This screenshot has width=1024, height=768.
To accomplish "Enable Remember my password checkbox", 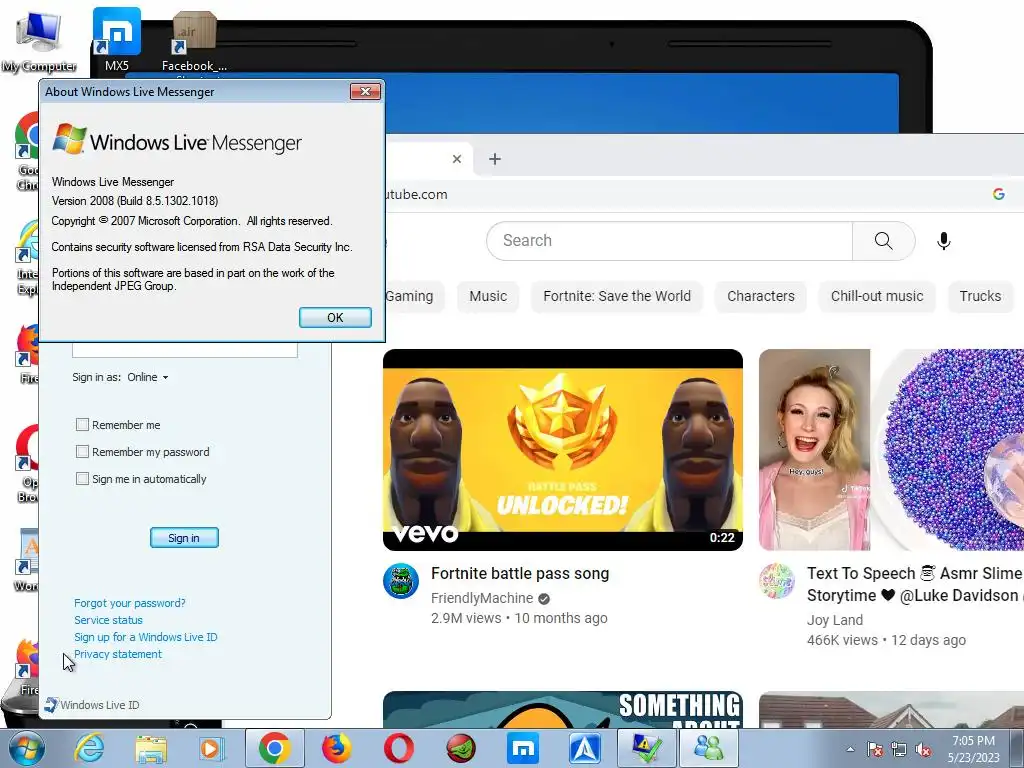I will tap(82, 451).
